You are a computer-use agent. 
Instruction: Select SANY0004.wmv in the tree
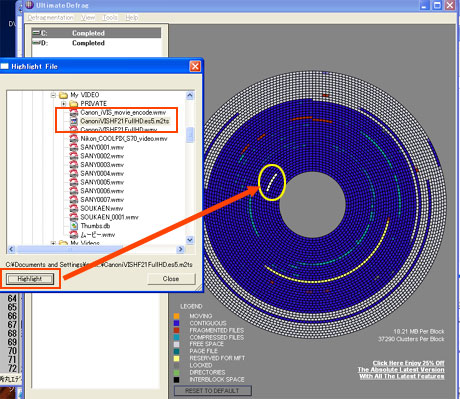pos(102,173)
